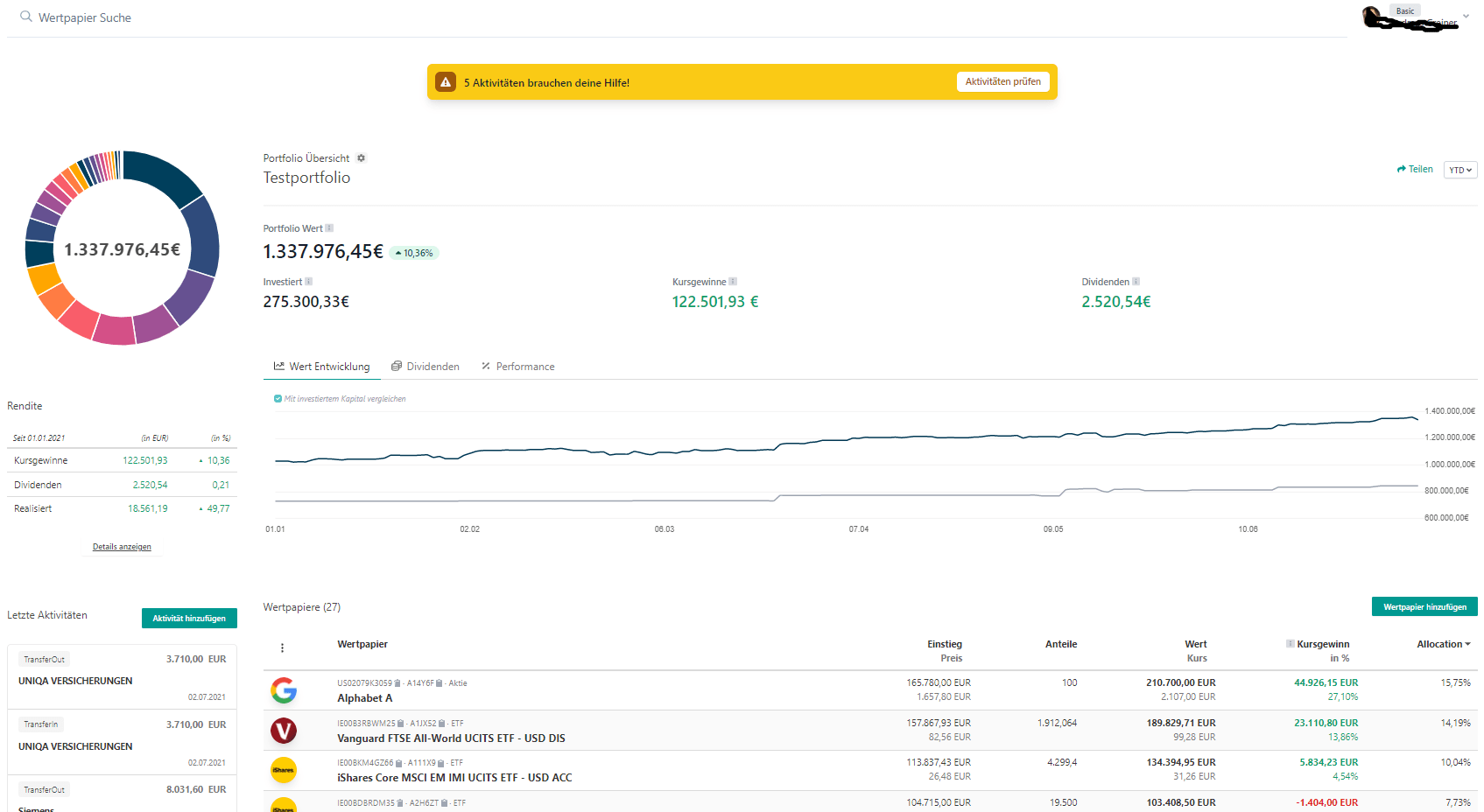
Task: Click info icon next to Dividenden label
Action: (1136, 282)
